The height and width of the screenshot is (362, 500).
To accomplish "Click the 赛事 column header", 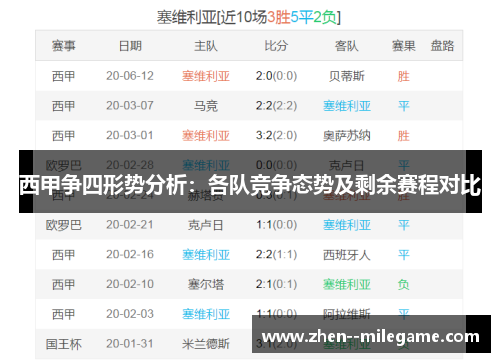I will coord(64,46).
